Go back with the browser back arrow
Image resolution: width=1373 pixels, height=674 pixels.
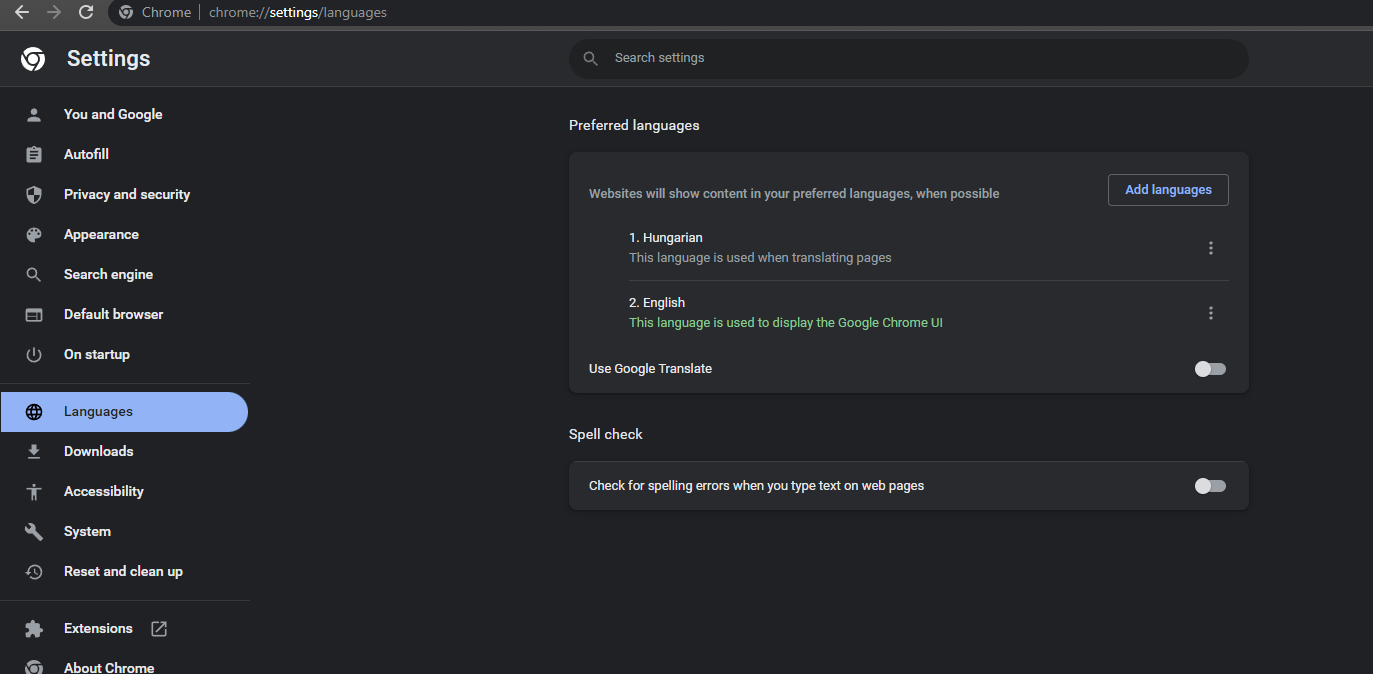tap(21, 12)
